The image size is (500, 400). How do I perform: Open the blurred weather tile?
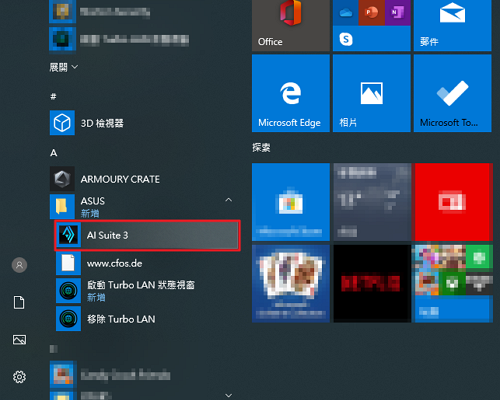pos(371,202)
